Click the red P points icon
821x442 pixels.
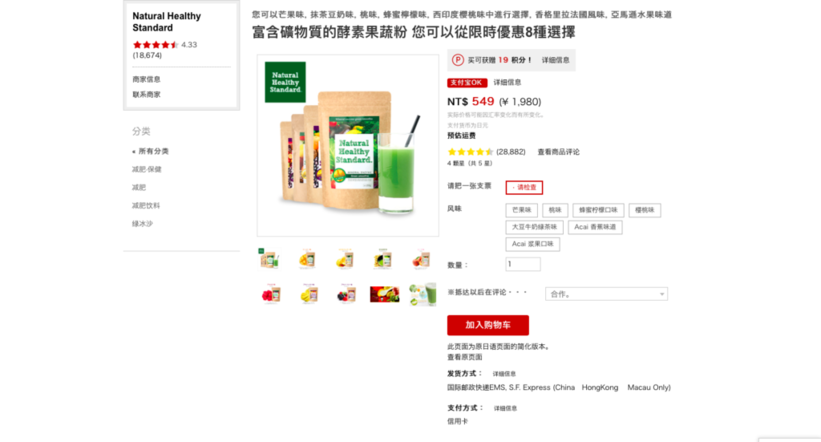(458, 60)
